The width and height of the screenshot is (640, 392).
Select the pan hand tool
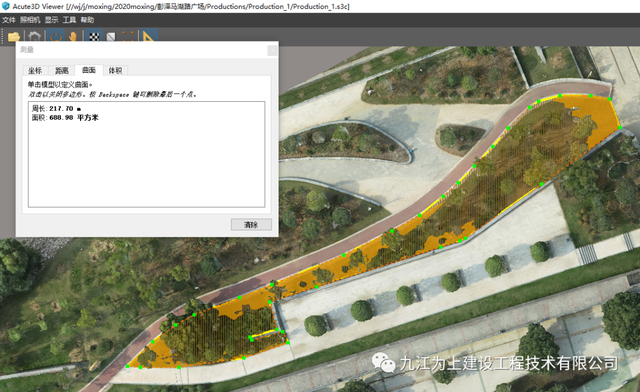[73, 36]
